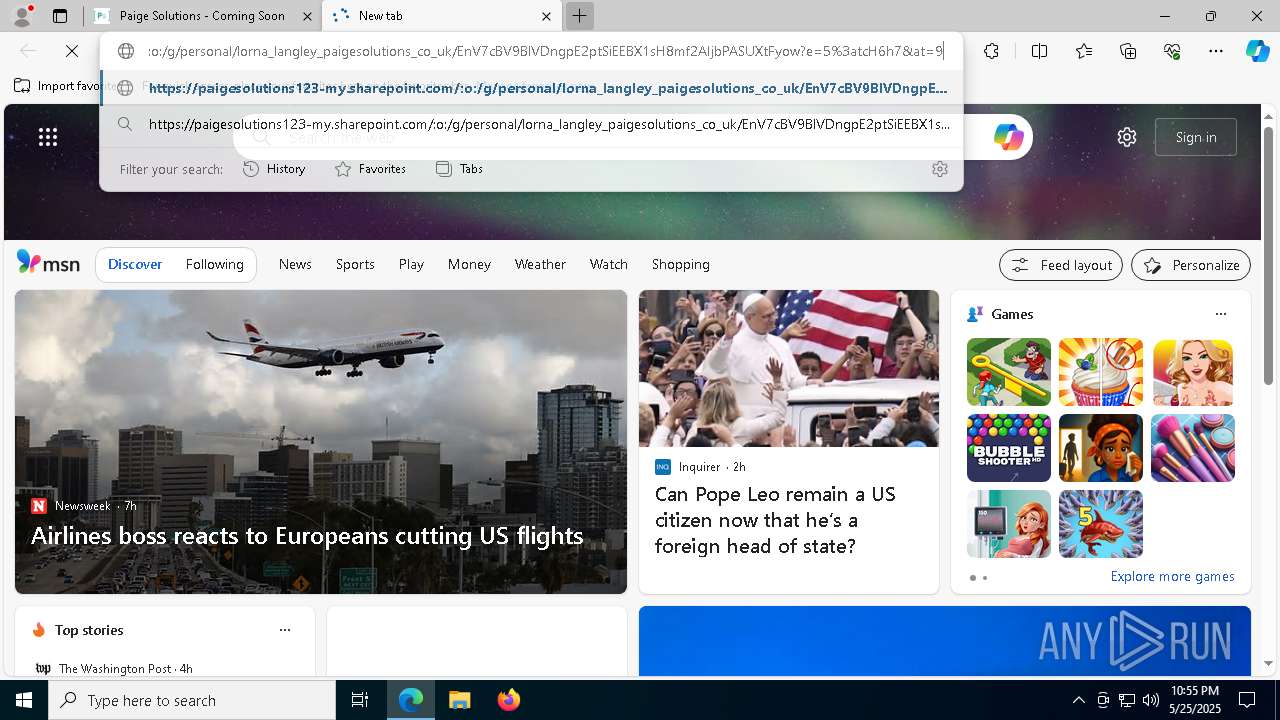Open address bar search settings gear
Screen dimensions: 1280x720
click(939, 169)
